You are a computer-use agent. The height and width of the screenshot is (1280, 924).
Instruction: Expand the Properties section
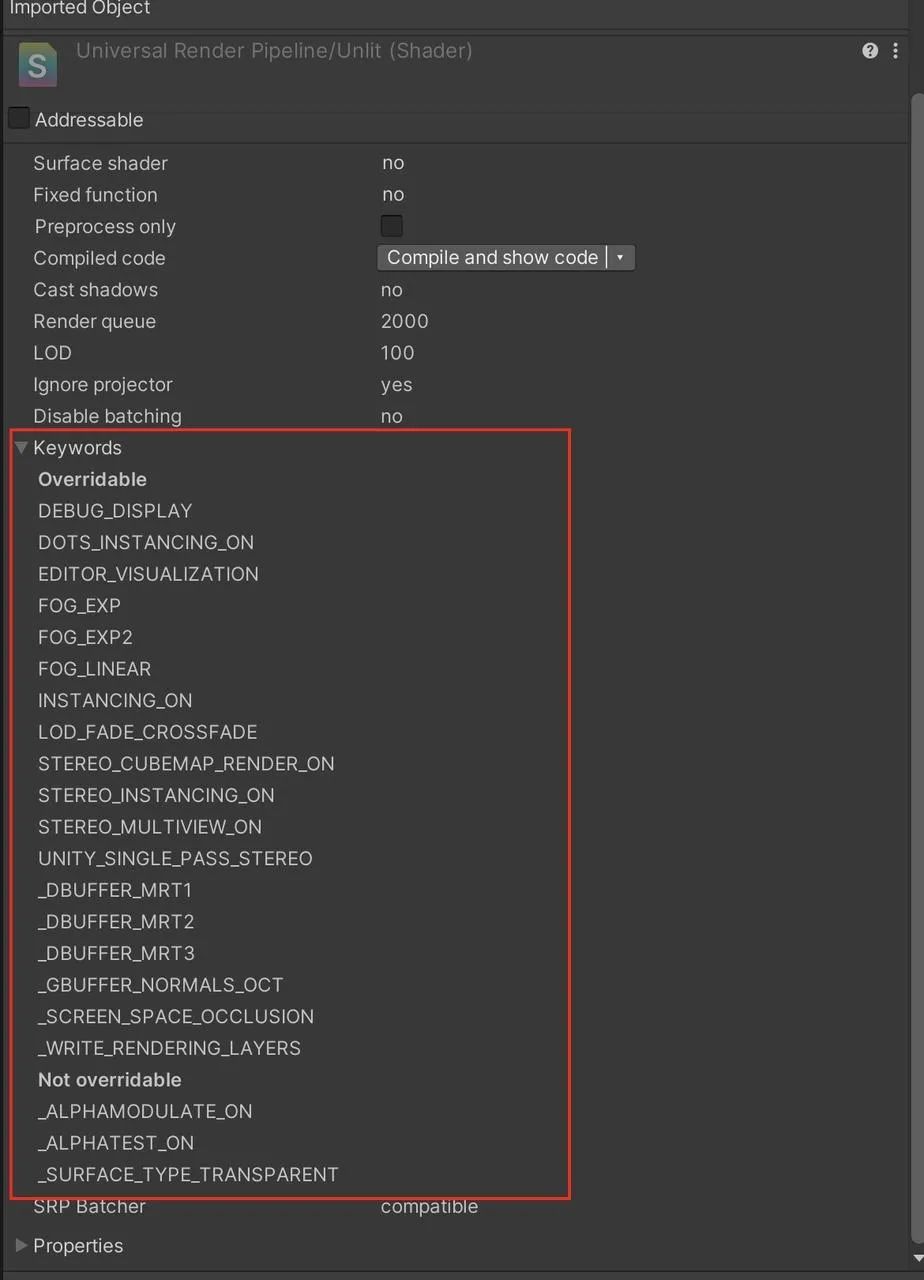pos(21,1246)
